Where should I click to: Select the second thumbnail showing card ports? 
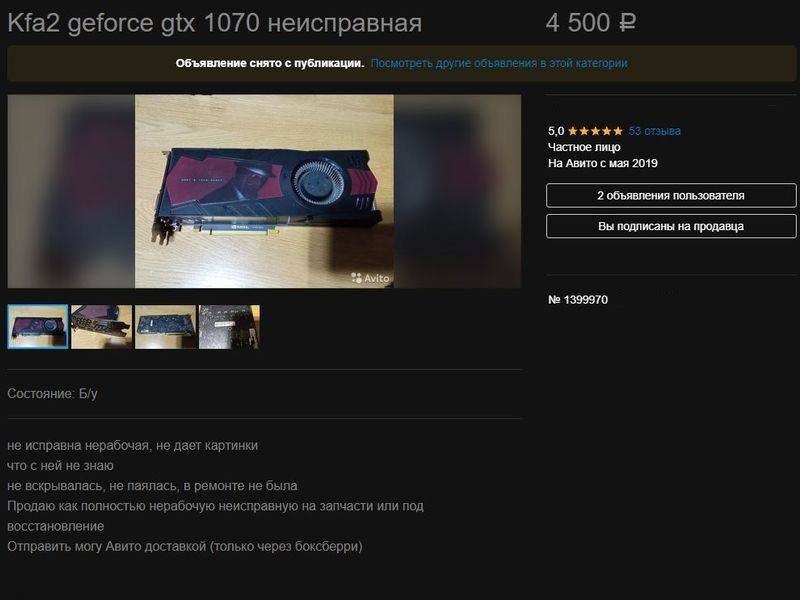tap(102, 327)
